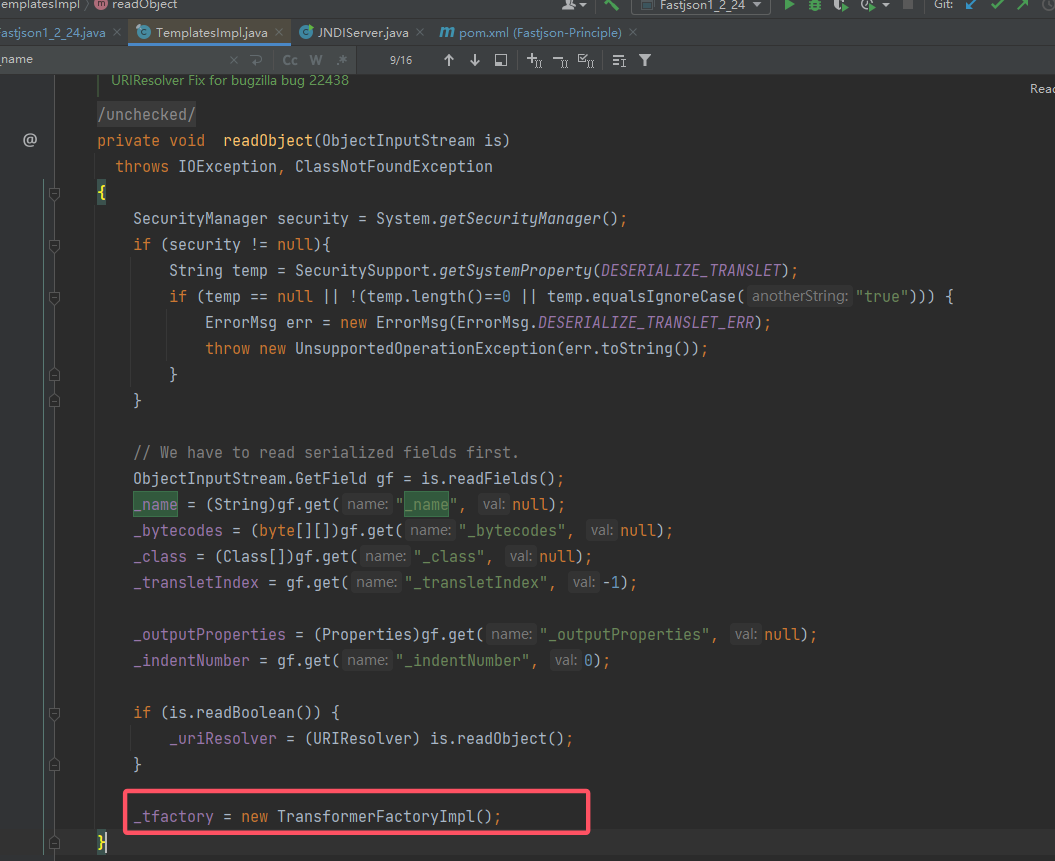Run with coverage icon
Viewport: 1055px width, 861px height.
coord(841,5)
